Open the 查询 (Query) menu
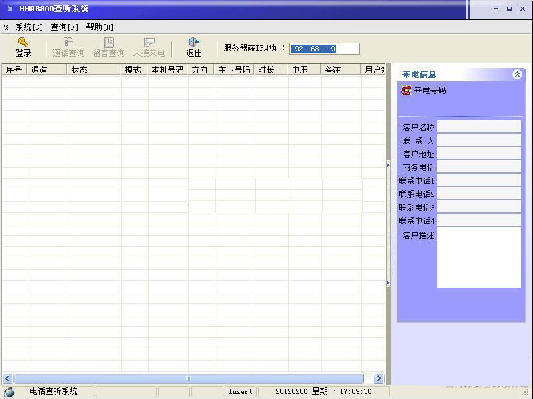 pyautogui.click(x=64, y=27)
